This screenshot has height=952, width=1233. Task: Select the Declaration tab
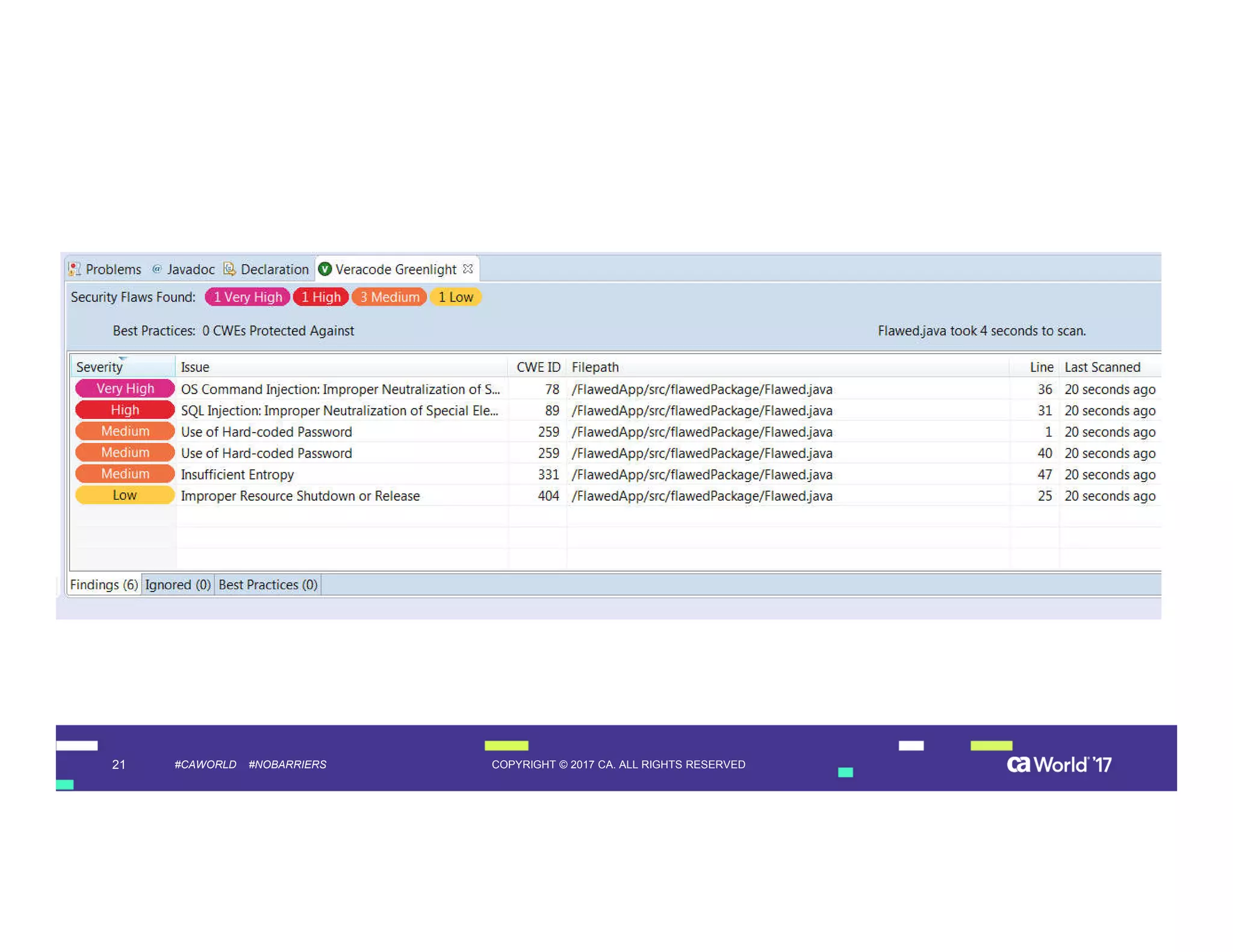(x=275, y=270)
